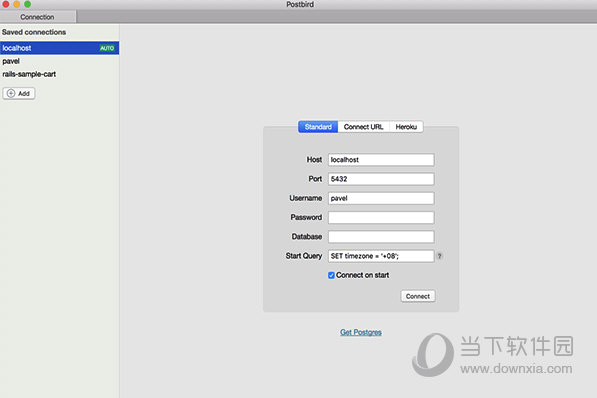Click the AUTO badge on localhost
This screenshot has width=597, height=398.
click(x=107, y=48)
